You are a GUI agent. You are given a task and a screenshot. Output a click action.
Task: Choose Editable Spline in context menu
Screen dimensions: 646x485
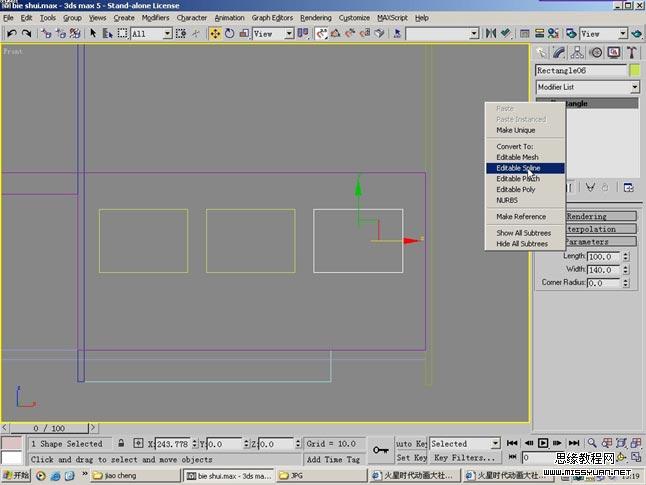[525, 168]
